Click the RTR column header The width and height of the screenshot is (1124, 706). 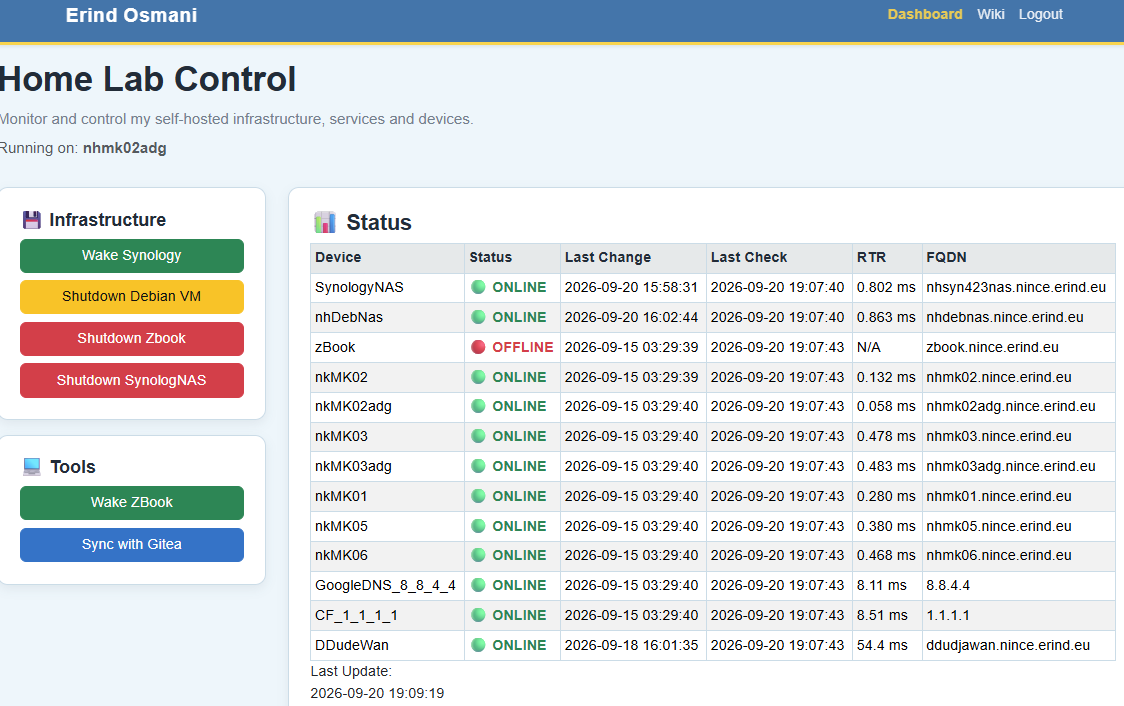point(887,257)
